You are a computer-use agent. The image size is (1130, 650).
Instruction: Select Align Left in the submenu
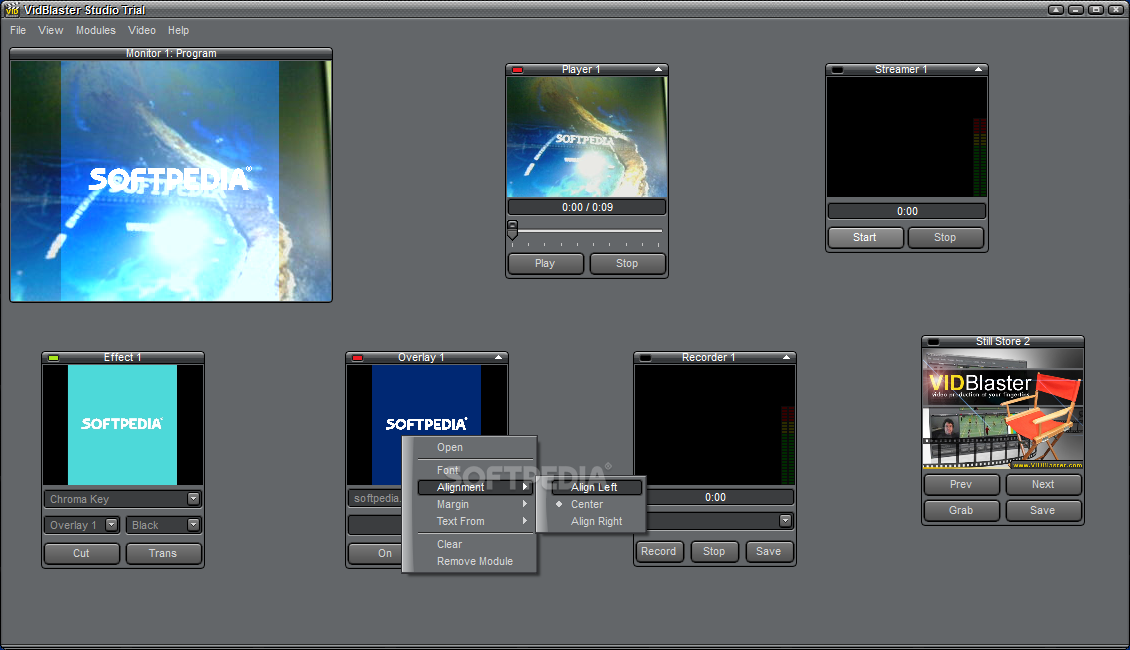click(597, 487)
